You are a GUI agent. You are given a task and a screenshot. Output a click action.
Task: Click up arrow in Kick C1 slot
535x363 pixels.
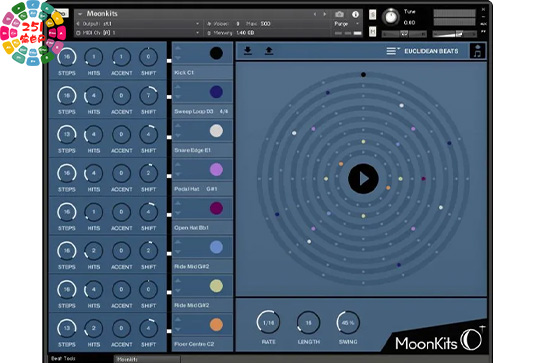click(x=177, y=48)
